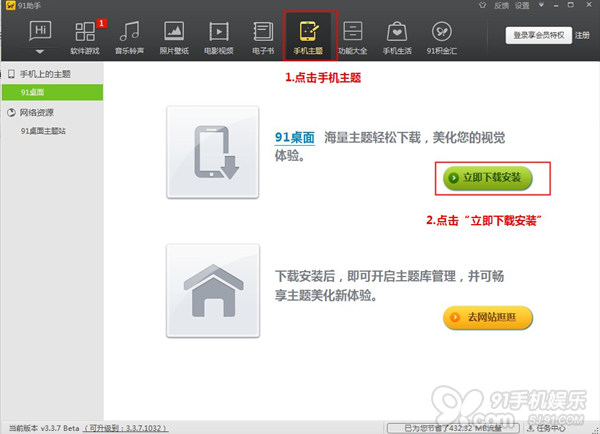Select 手机主题 phone themes tab
The image size is (600, 434).
308,38
